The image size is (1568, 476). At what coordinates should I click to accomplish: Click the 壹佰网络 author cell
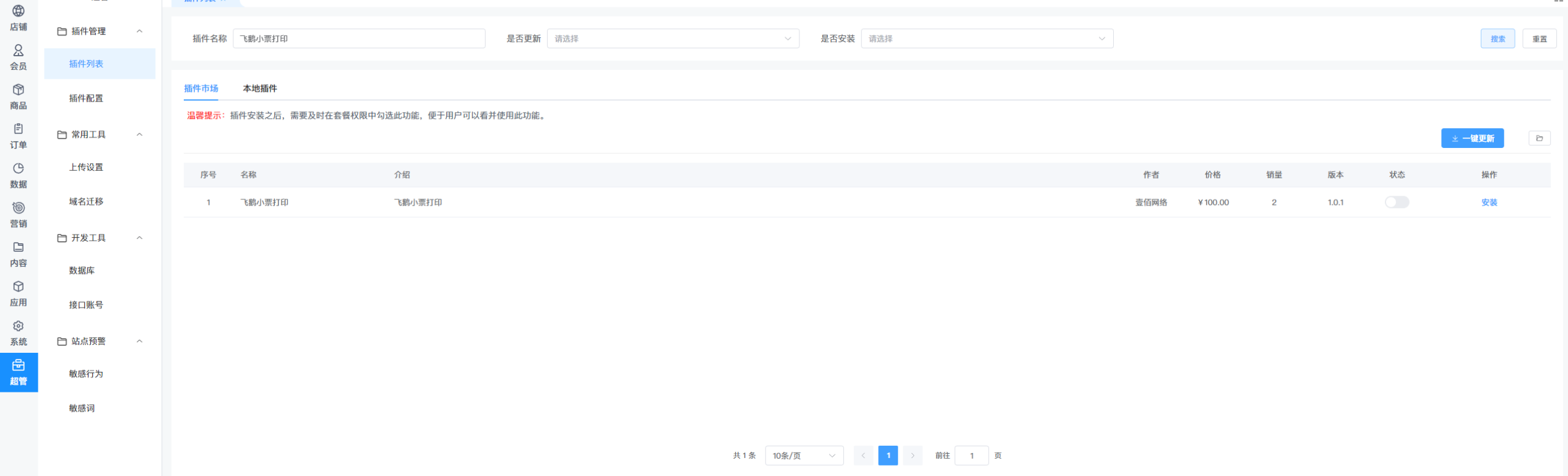click(x=1151, y=202)
